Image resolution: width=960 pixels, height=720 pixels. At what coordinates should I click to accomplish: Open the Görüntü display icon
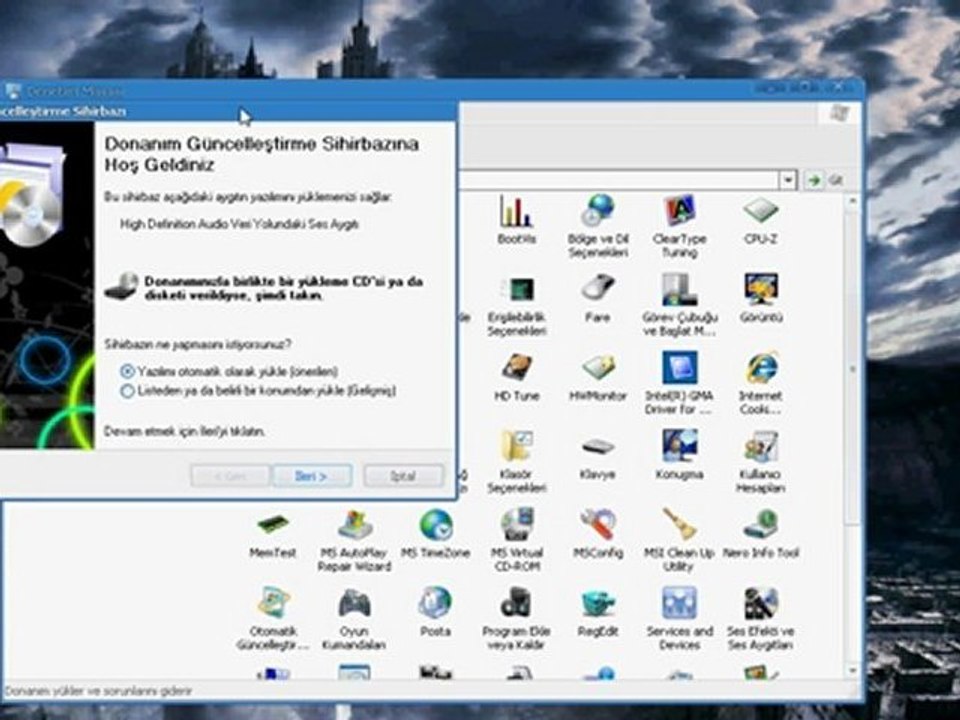tap(761, 290)
